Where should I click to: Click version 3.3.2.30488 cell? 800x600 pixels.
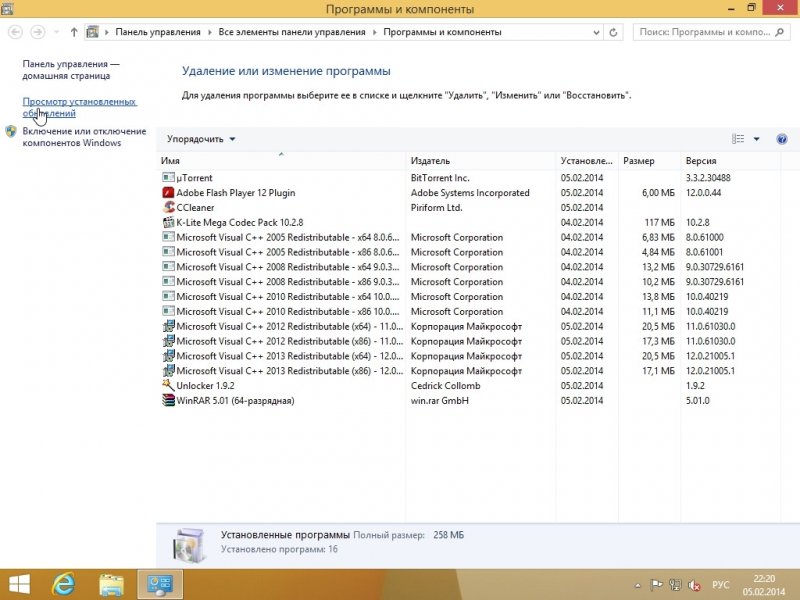coord(708,178)
